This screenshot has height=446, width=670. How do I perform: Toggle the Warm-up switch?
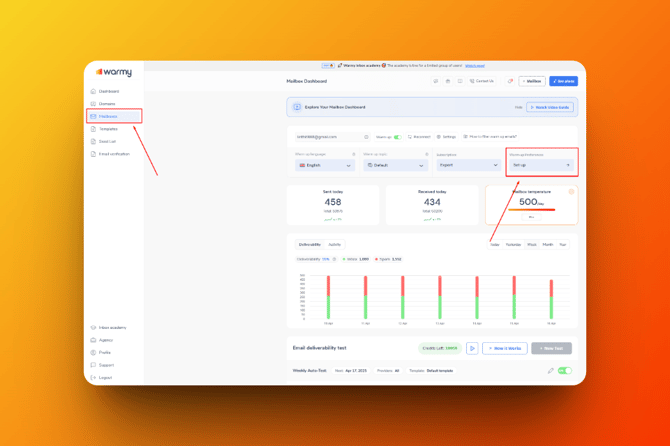(397, 137)
